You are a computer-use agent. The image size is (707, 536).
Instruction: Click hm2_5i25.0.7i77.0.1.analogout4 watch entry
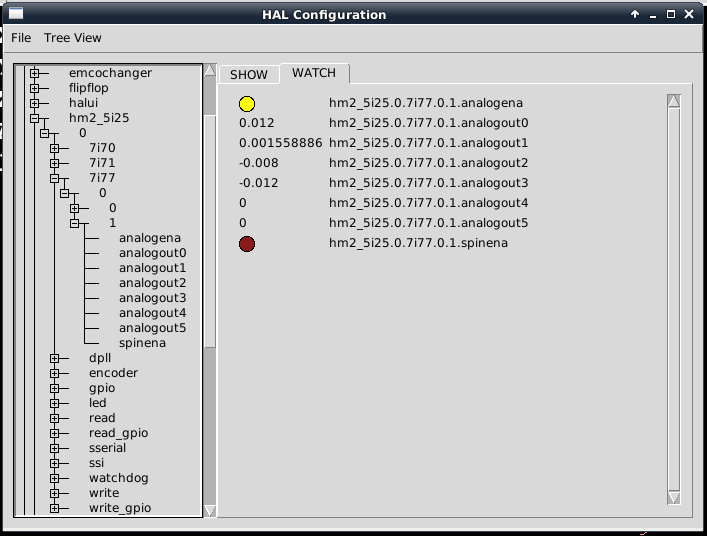point(428,203)
